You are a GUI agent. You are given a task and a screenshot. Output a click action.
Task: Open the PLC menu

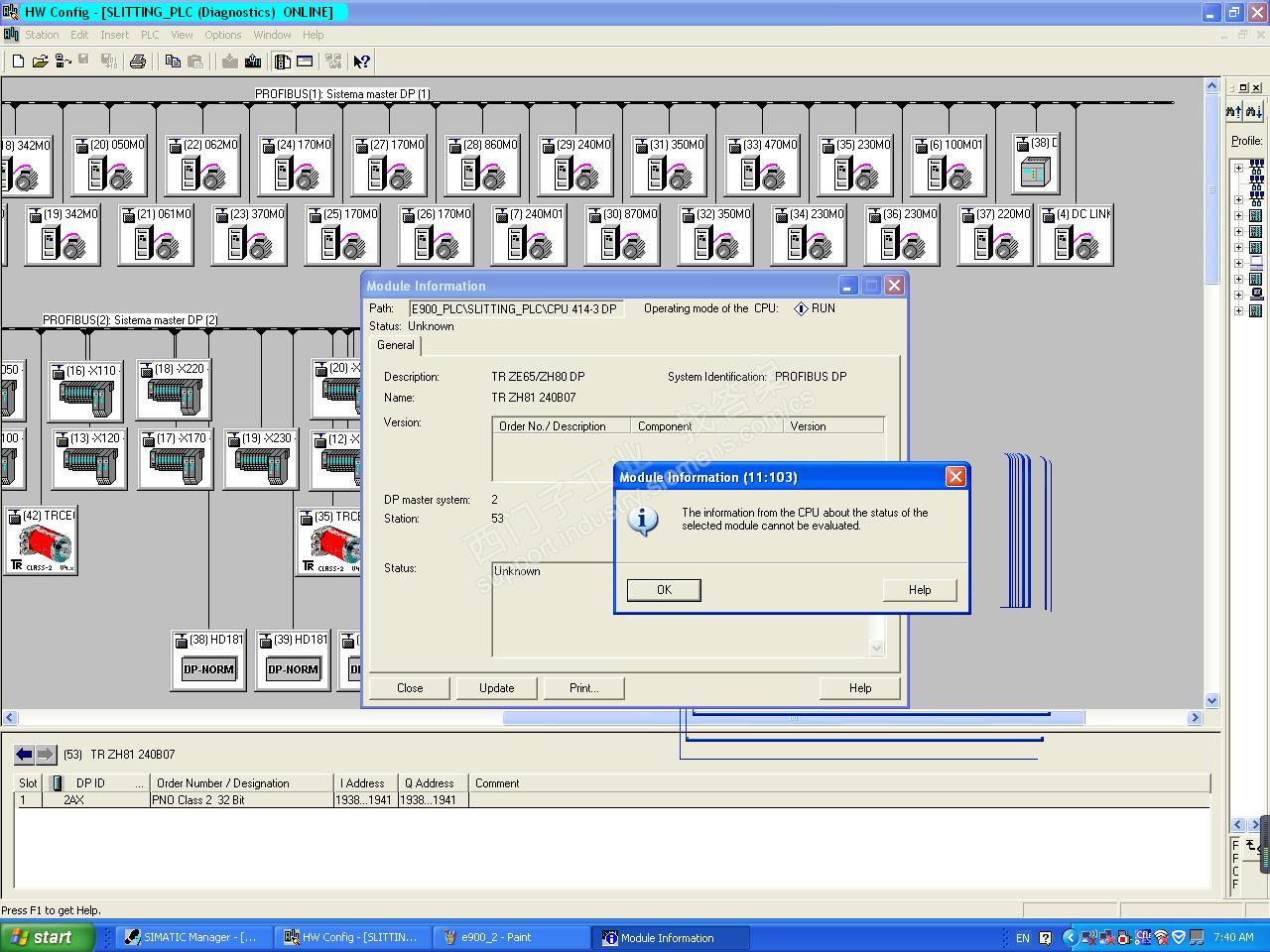tap(150, 35)
